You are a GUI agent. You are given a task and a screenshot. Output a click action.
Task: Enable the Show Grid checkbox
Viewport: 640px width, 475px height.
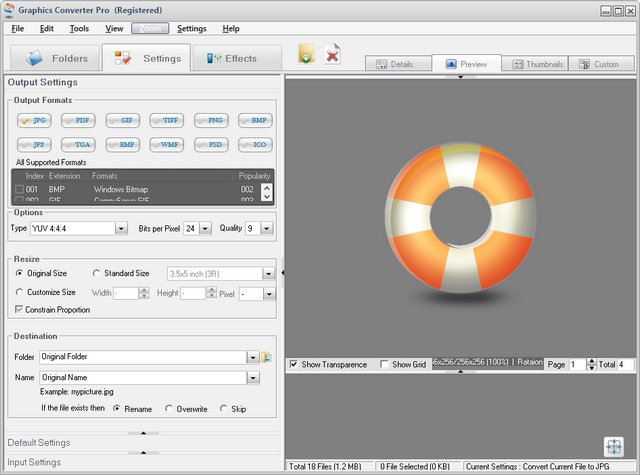385,365
